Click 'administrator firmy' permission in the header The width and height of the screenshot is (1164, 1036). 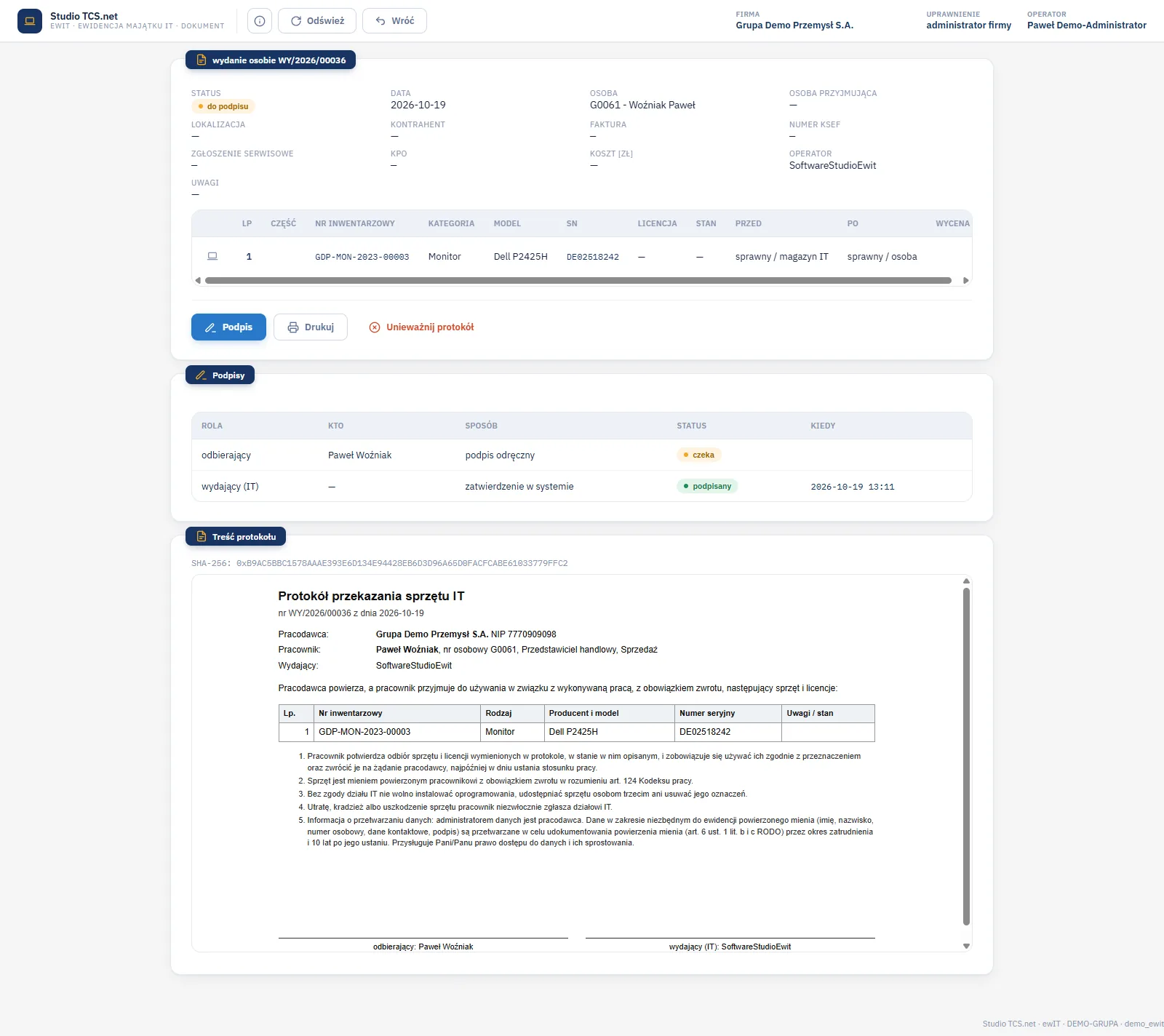[x=968, y=25]
